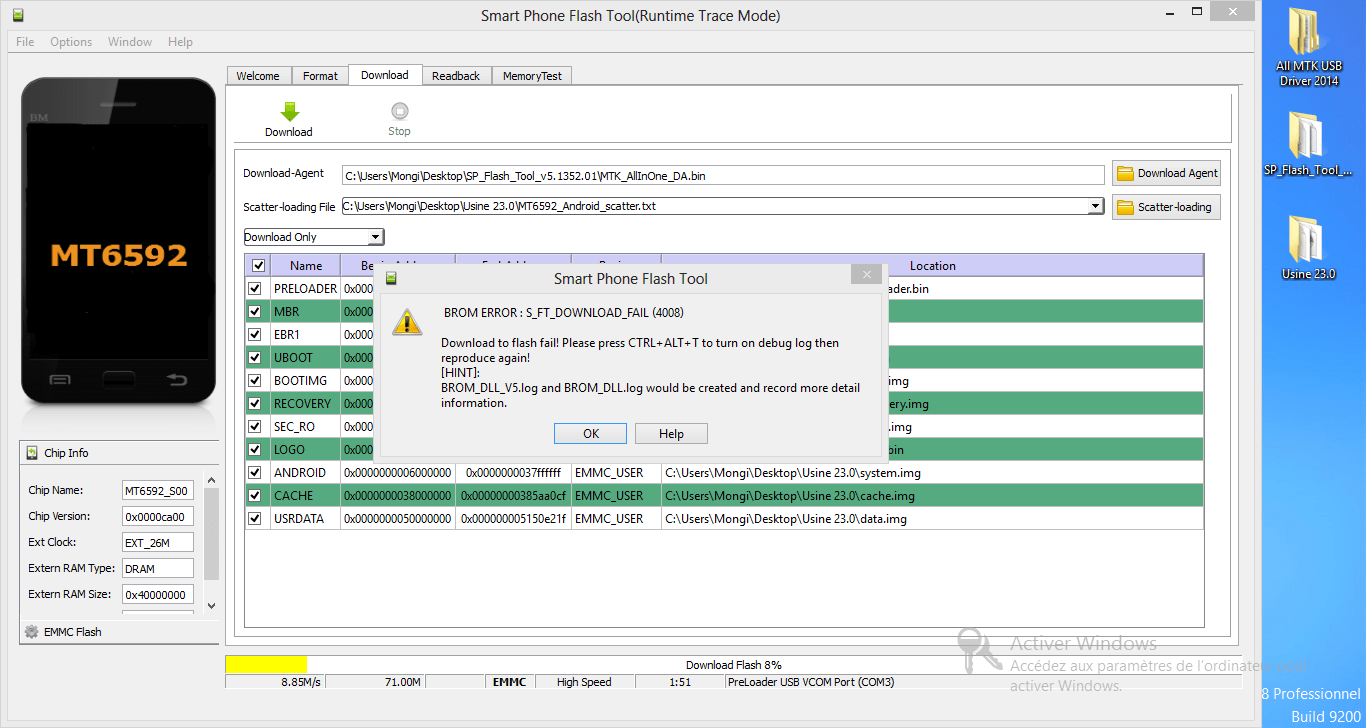Click the green Download arrow icon
Image resolution: width=1366 pixels, height=728 pixels.
pyautogui.click(x=289, y=111)
